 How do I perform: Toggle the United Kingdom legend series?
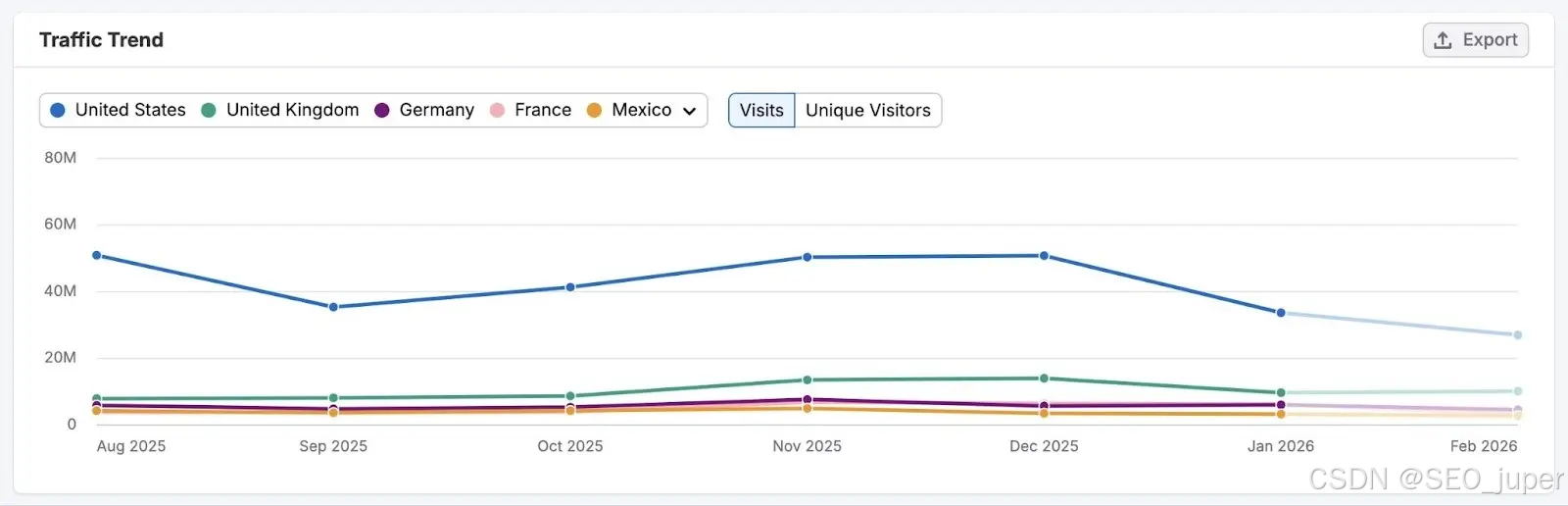(280, 110)
